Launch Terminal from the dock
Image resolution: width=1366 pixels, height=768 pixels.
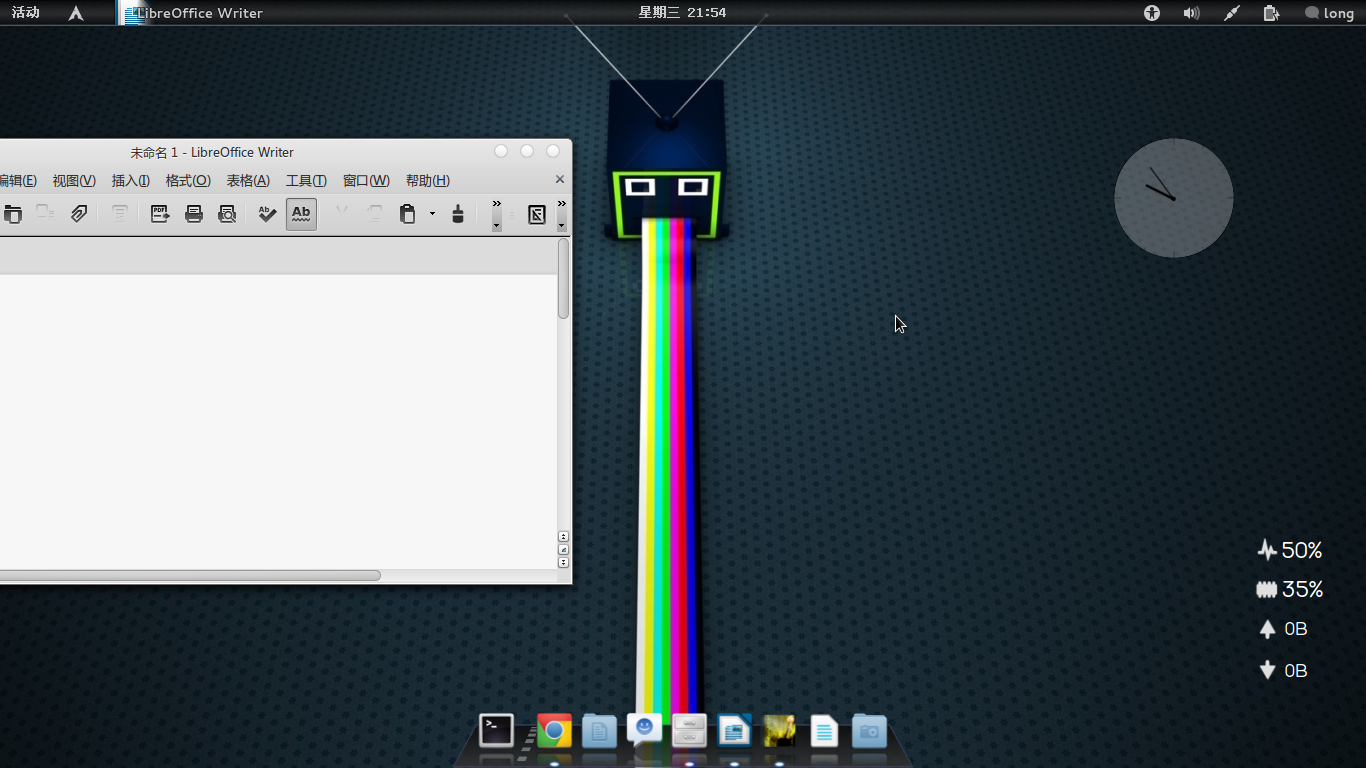[x=497, y=730]
